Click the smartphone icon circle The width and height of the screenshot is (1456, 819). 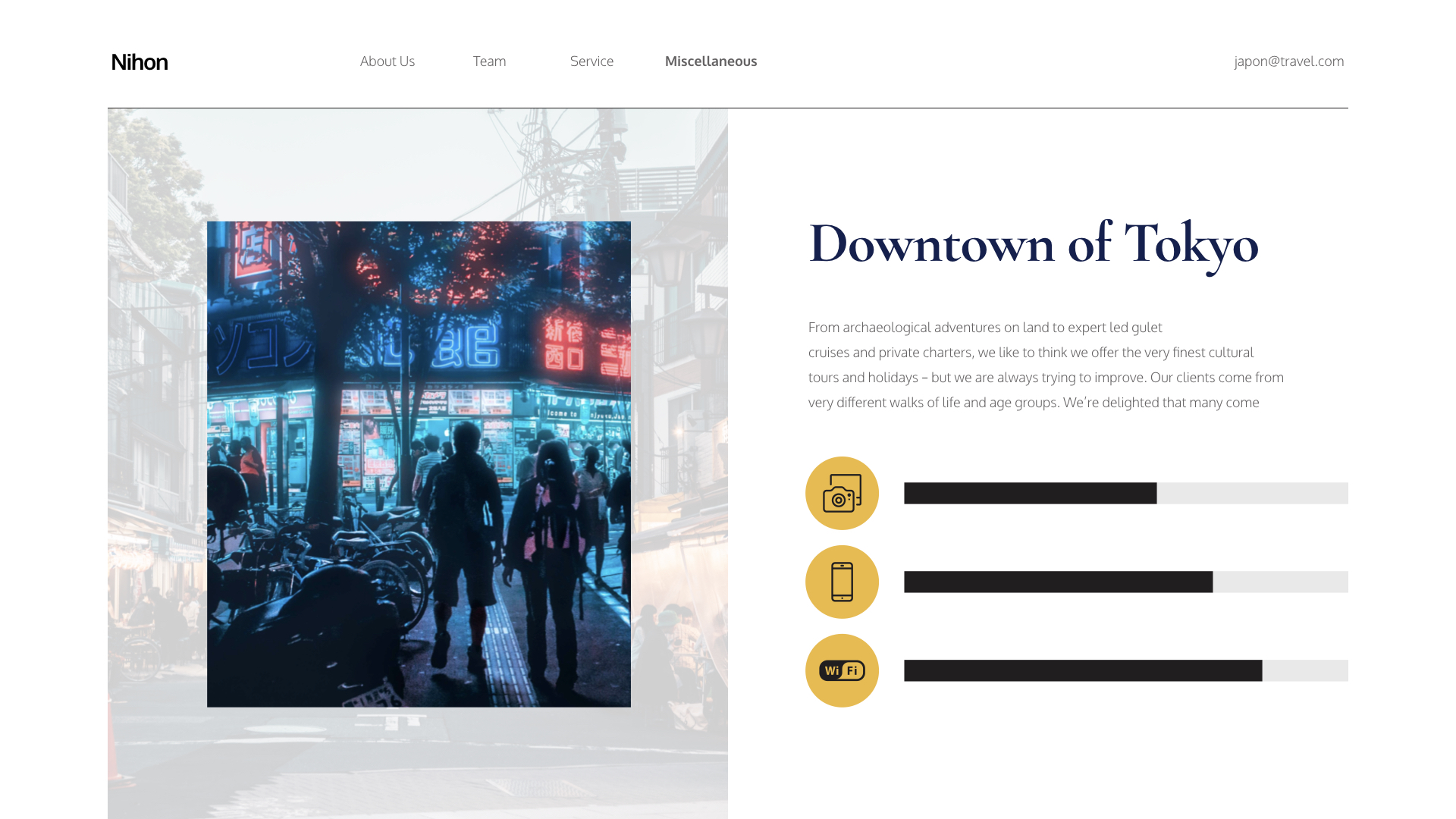tap(842, 582)
